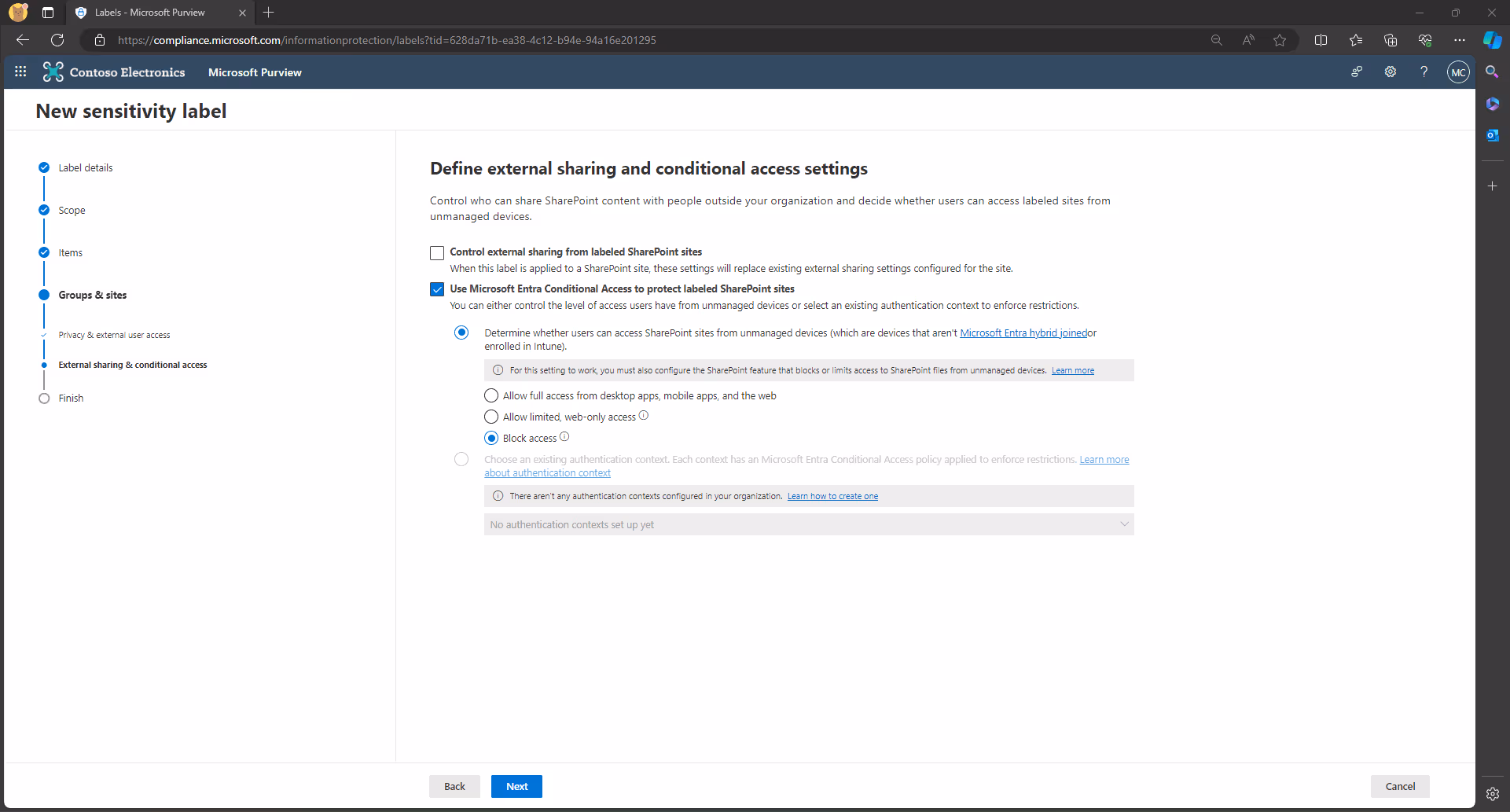Open the Purview settings gear in header
Screen dimensions: 1510x812
point(1391,72)
